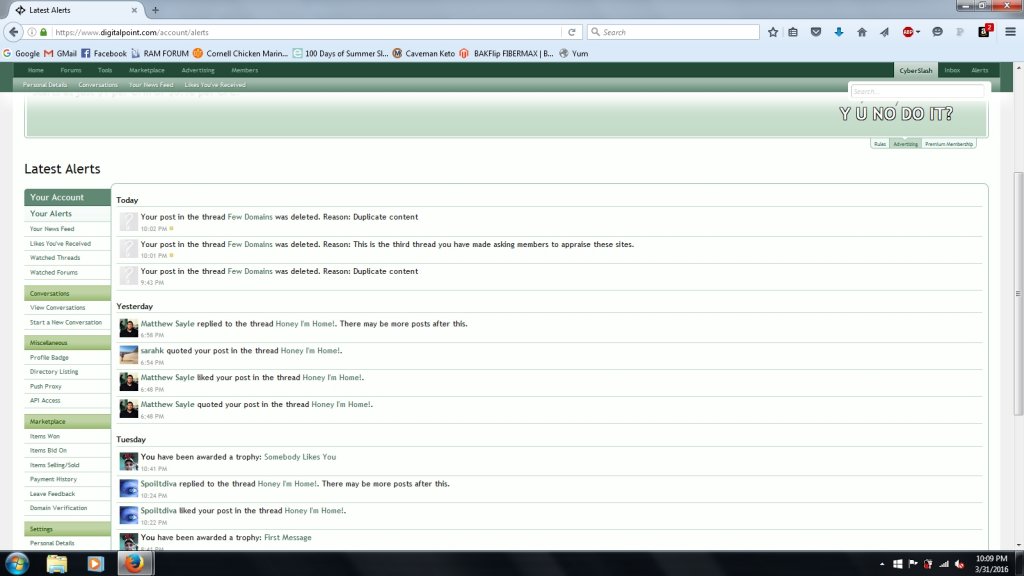Open Payment History in the sidebar
Screen dimensions: 1024x576
click(x=67, y=479)
